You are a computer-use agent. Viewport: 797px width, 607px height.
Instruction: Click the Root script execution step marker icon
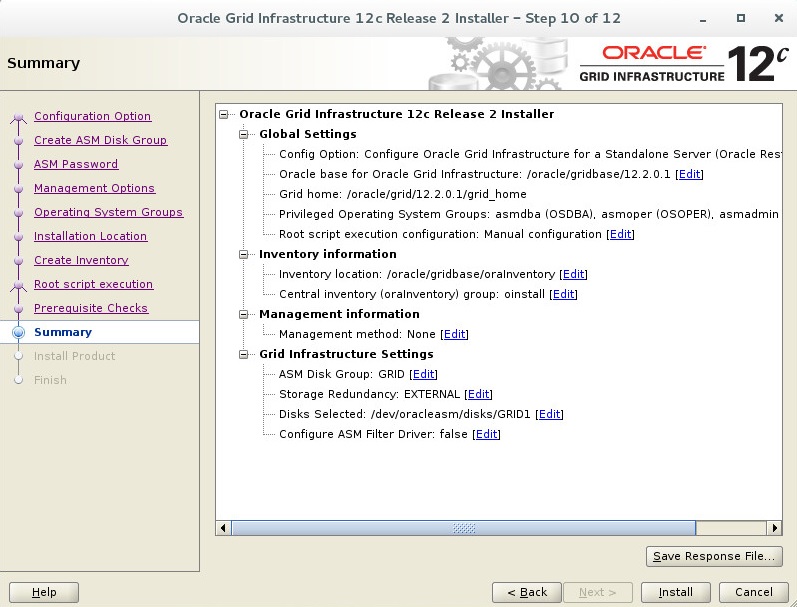click(x=18, y=286)
